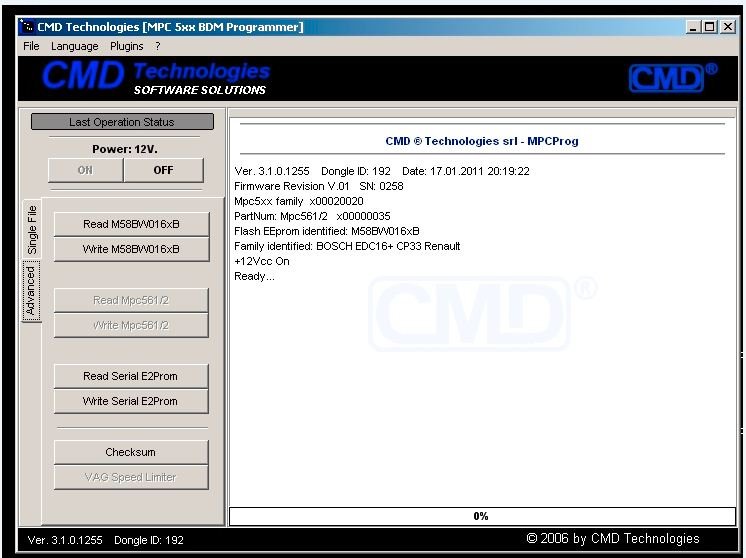Click the 0% progress bar
Screen dimensions: 746x558
(x=482, y=516)
